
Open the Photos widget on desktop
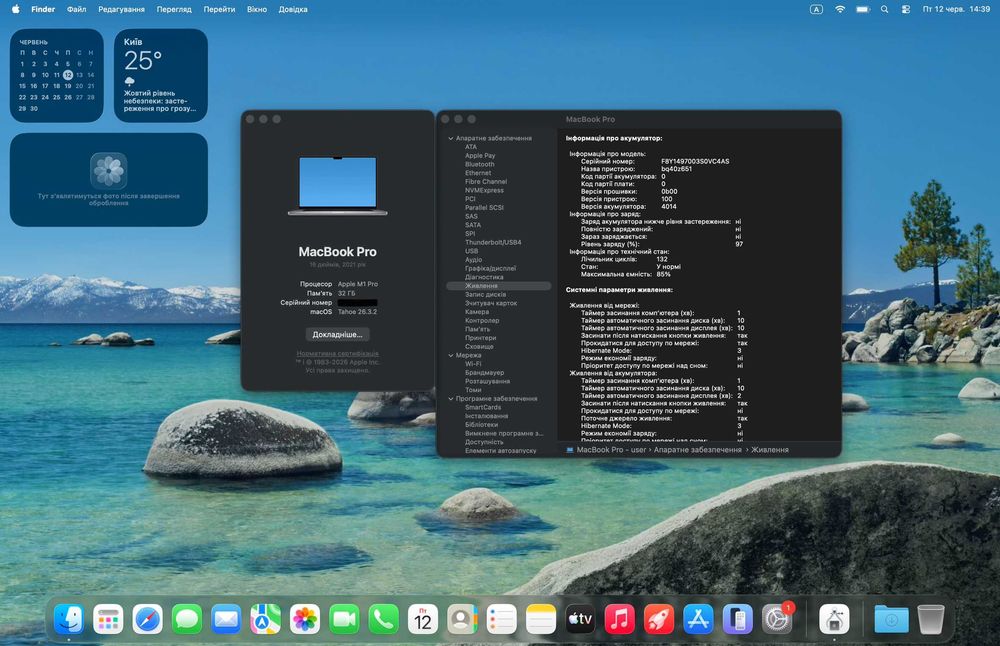coord(108,180)
